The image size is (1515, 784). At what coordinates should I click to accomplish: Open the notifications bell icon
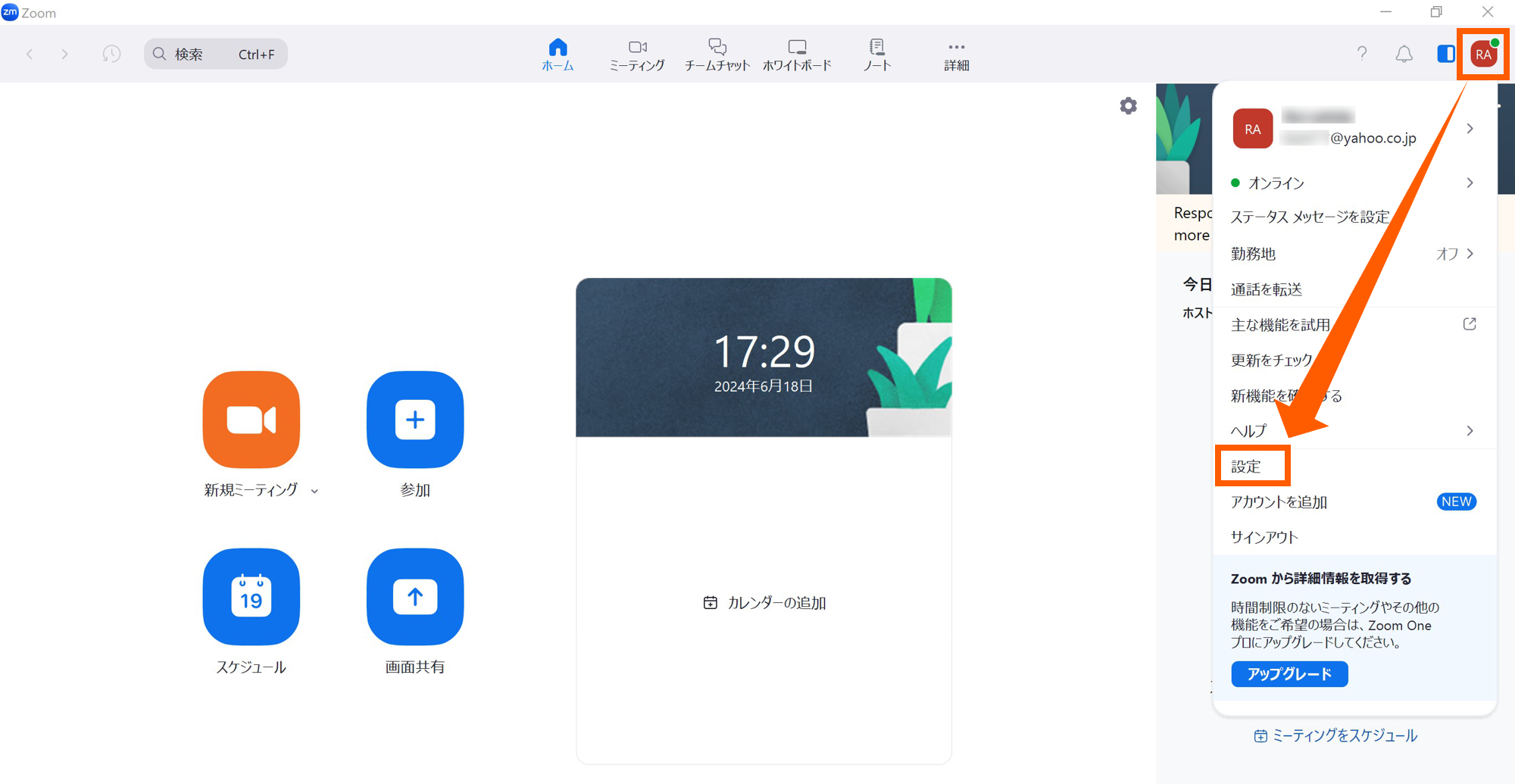1404,54
